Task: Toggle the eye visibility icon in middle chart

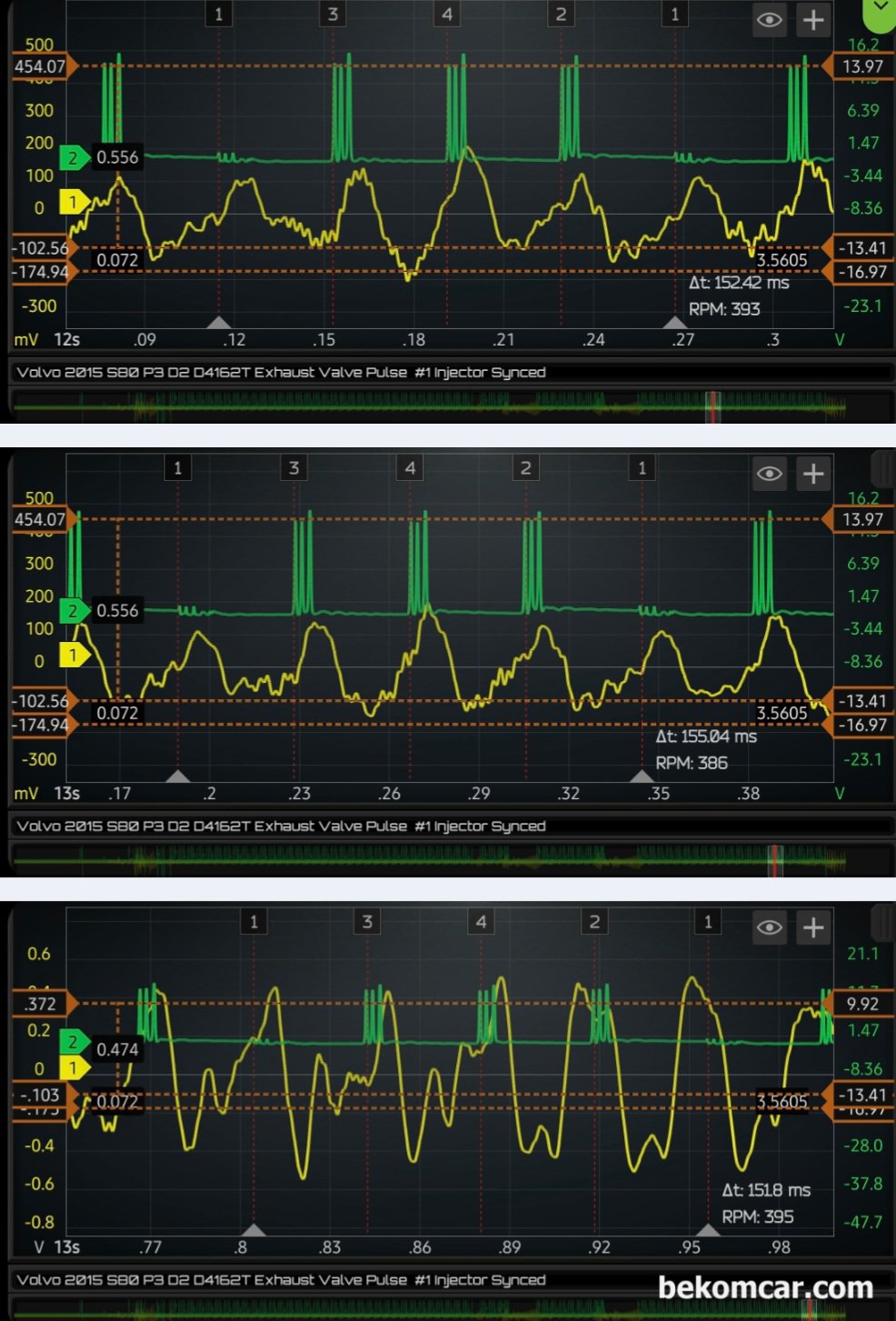Action: click(x=770, y=474)
